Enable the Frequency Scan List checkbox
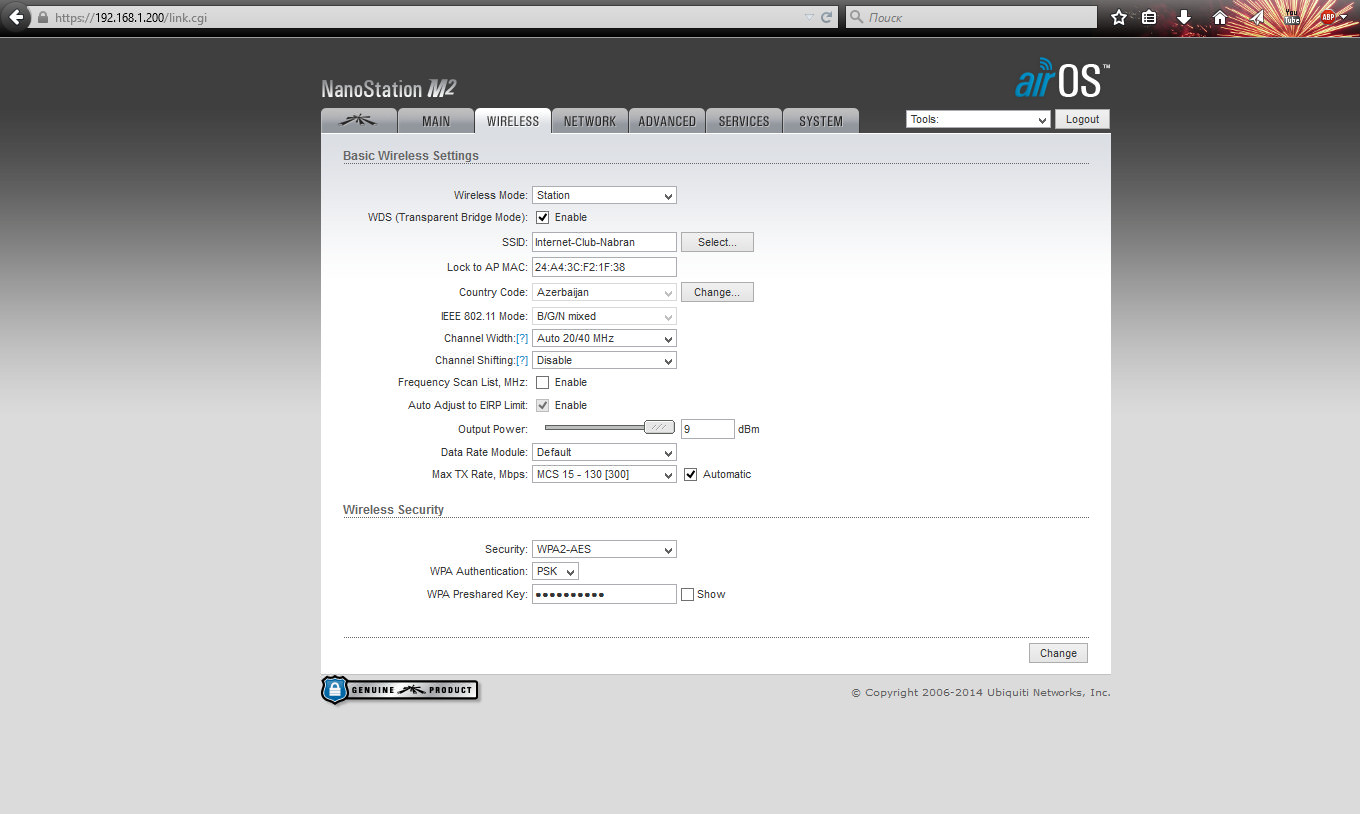1360x814 pixels. (543, 382)
